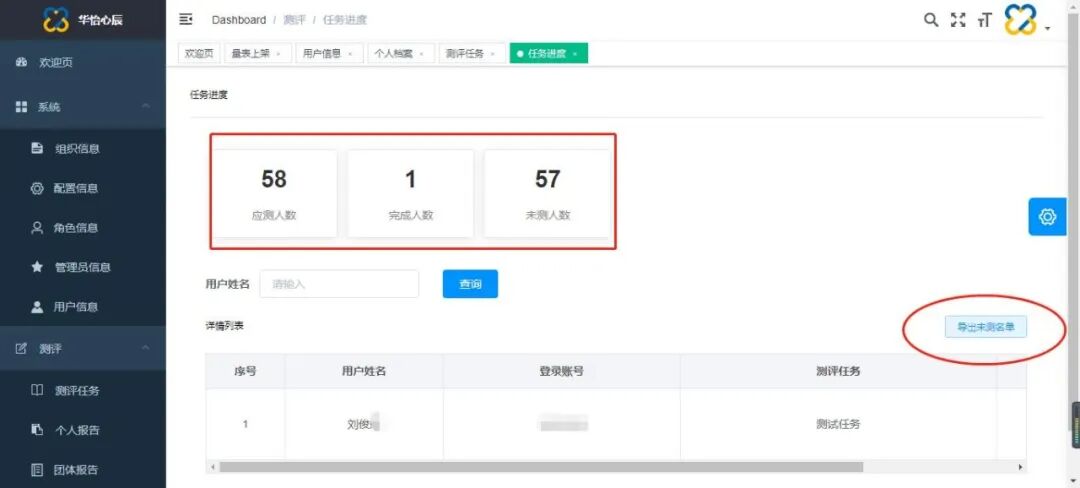The image size is (1080, 488).
Task: Click the 序号 column header
Action: point(245,371)
